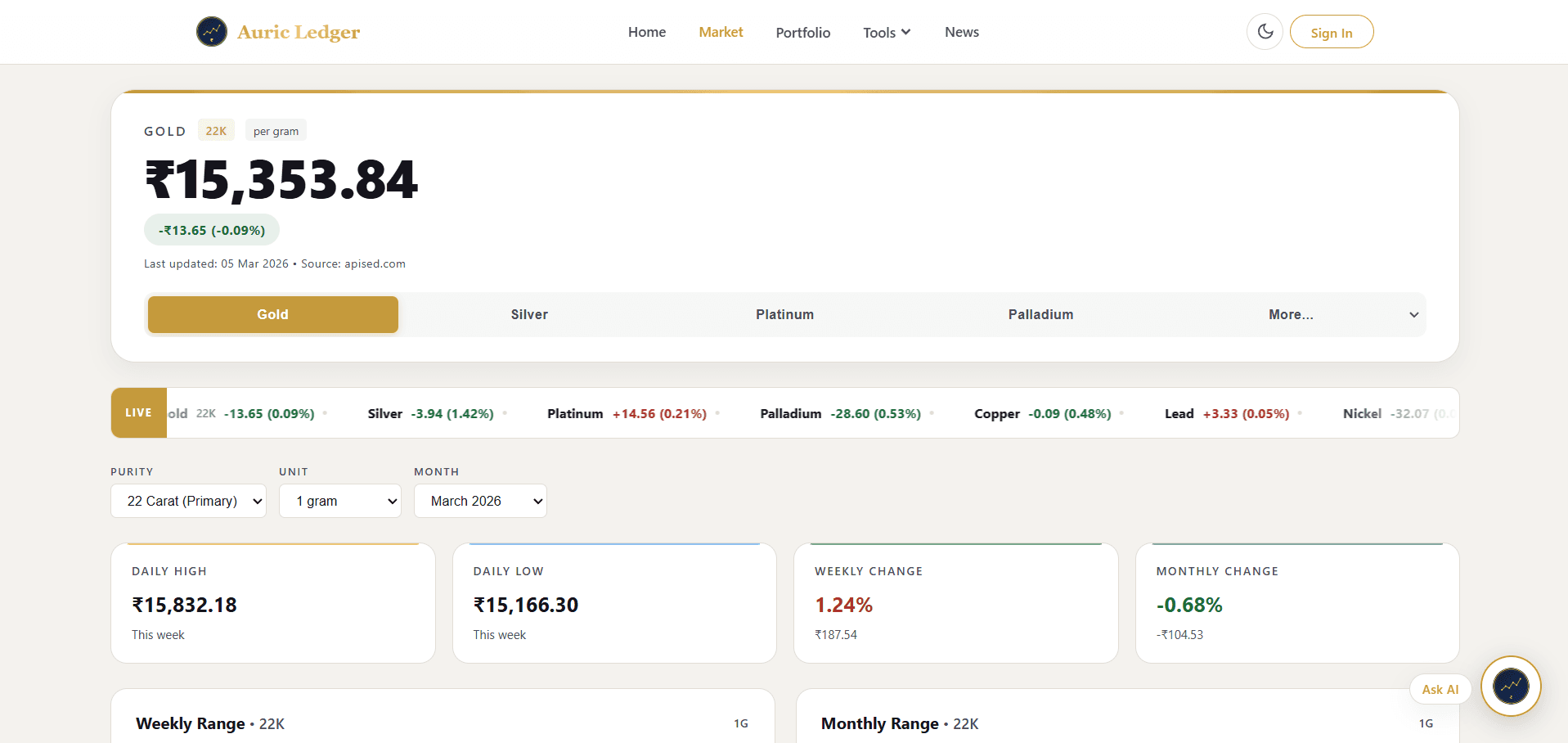Click the 22K purity badge
Viewport: 1568px width, 743px height.
click(215, 130)
